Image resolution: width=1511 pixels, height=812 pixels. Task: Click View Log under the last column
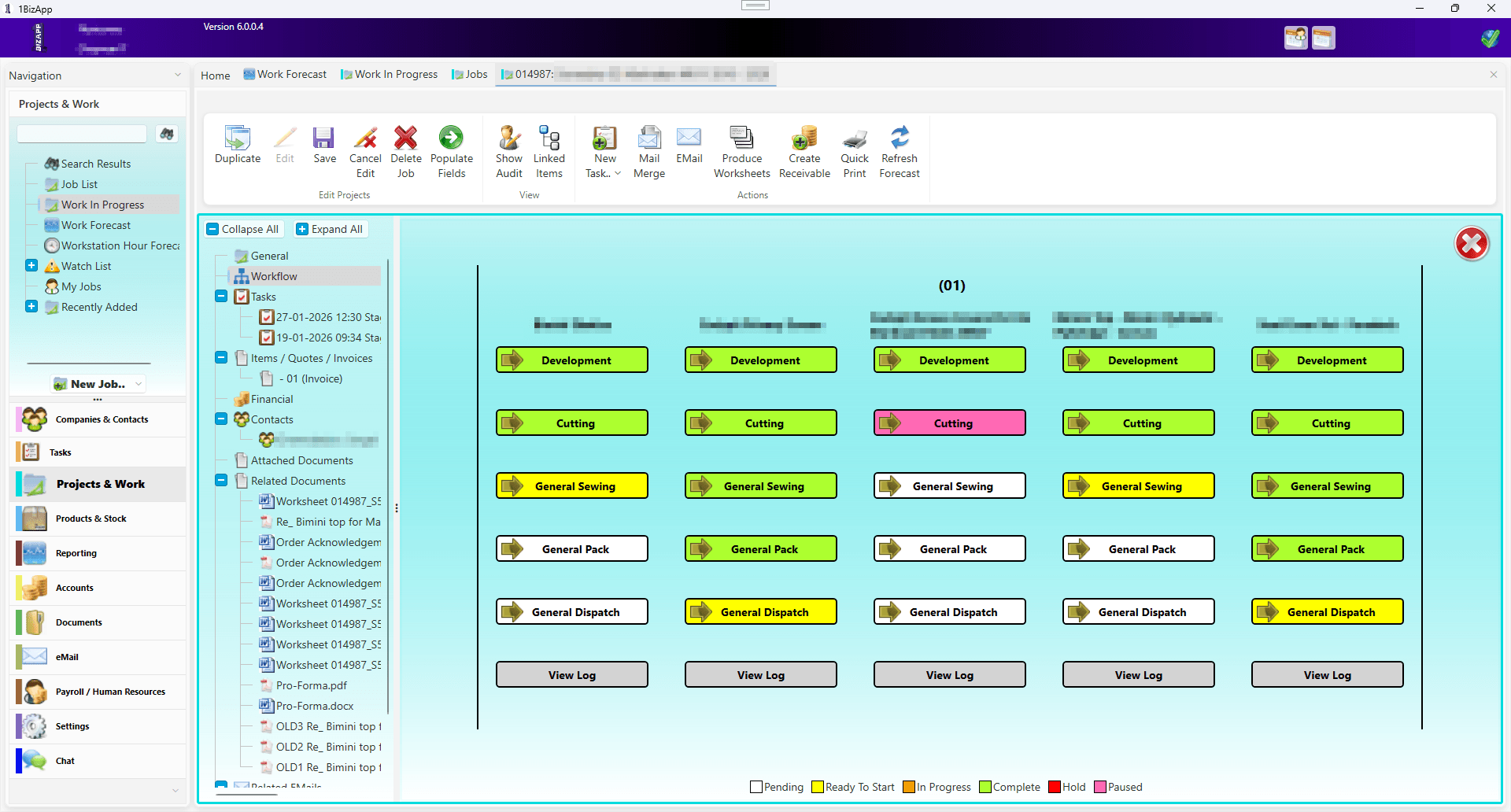tap(1328, 674)
